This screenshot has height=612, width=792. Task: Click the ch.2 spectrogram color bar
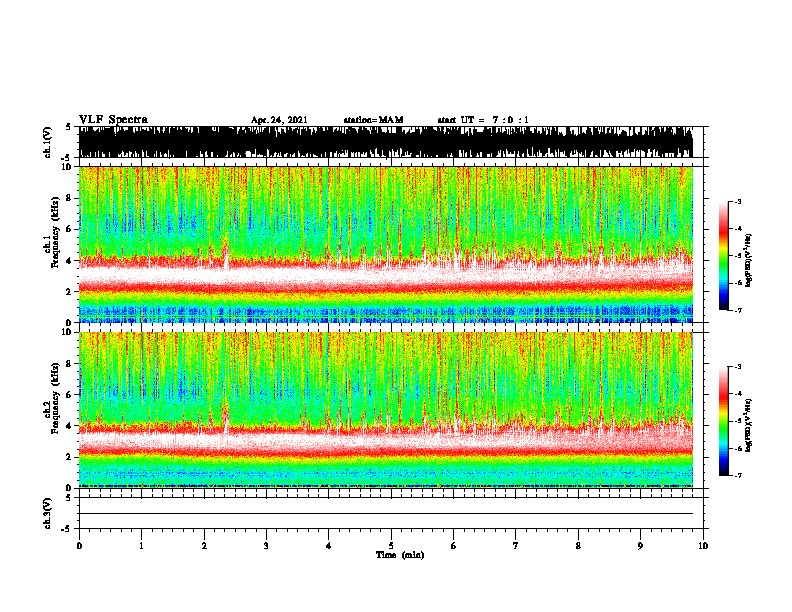[x=724, y=421]
